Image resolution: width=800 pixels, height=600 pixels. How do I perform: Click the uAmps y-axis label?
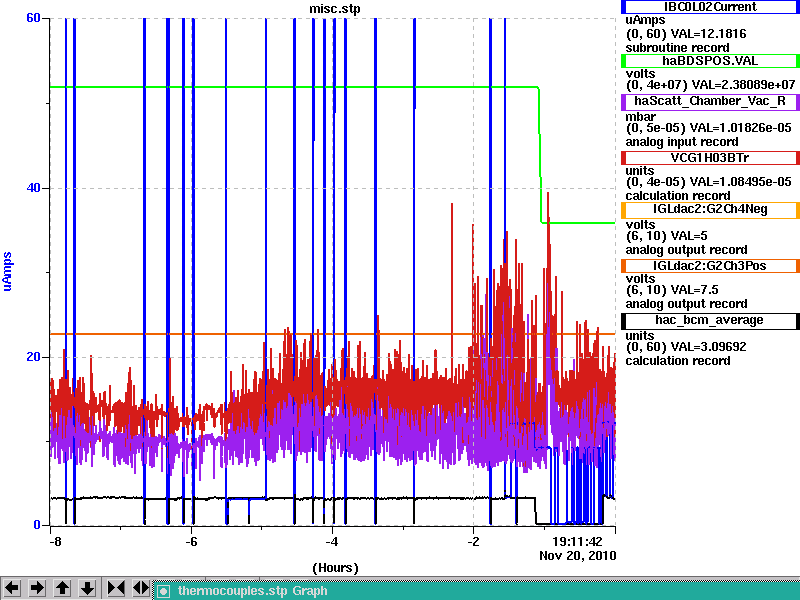point(7,271)
